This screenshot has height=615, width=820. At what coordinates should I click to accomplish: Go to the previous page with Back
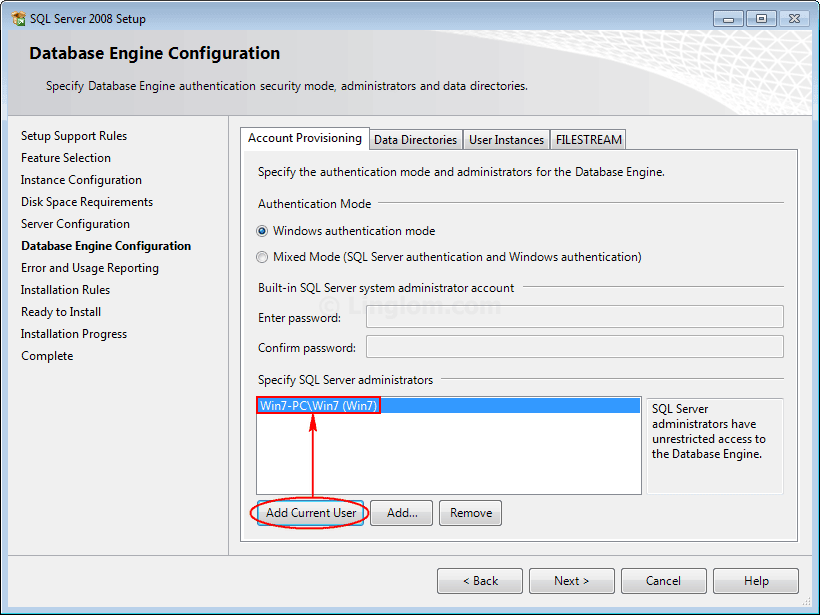(x=480, y=581)
